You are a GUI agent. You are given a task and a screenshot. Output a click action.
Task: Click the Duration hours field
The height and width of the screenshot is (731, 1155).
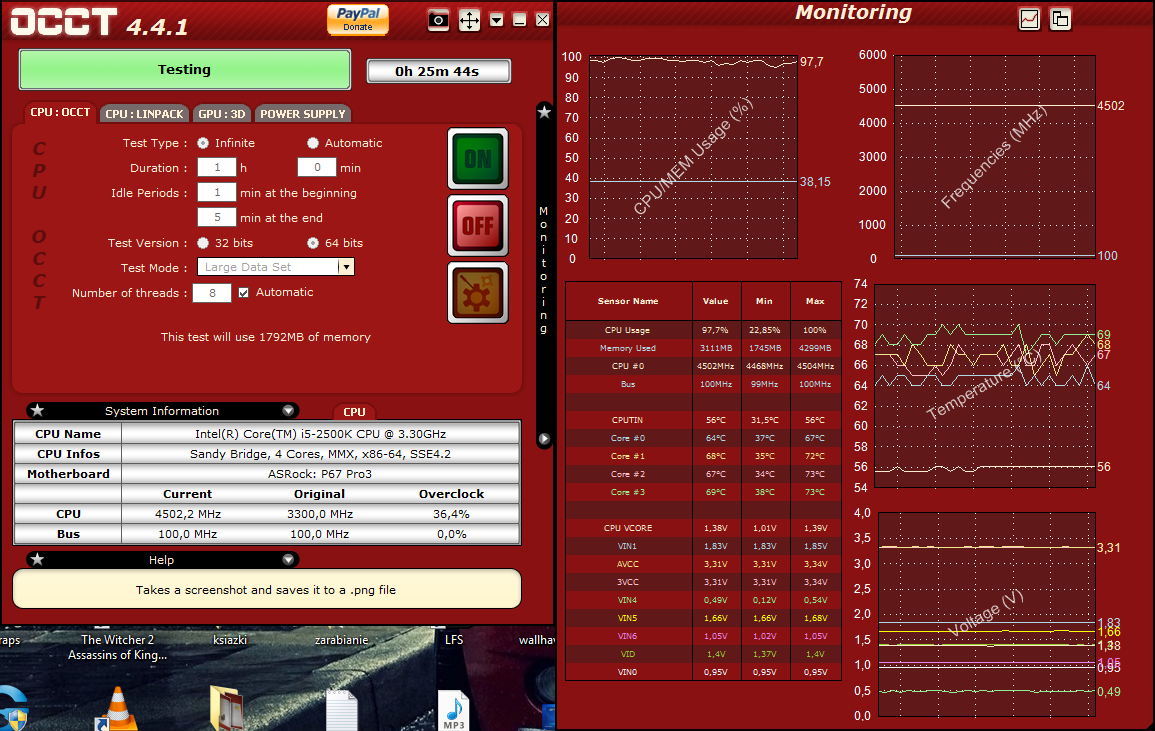217,167
